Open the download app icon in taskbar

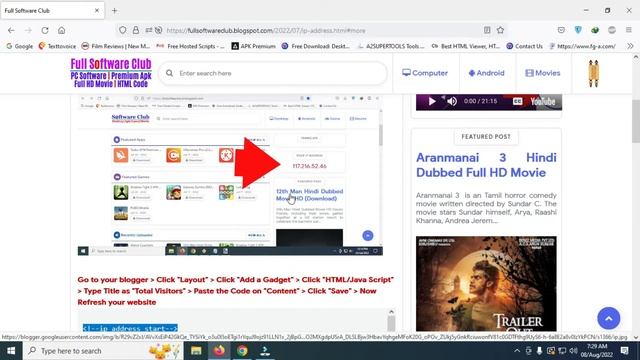265,351
